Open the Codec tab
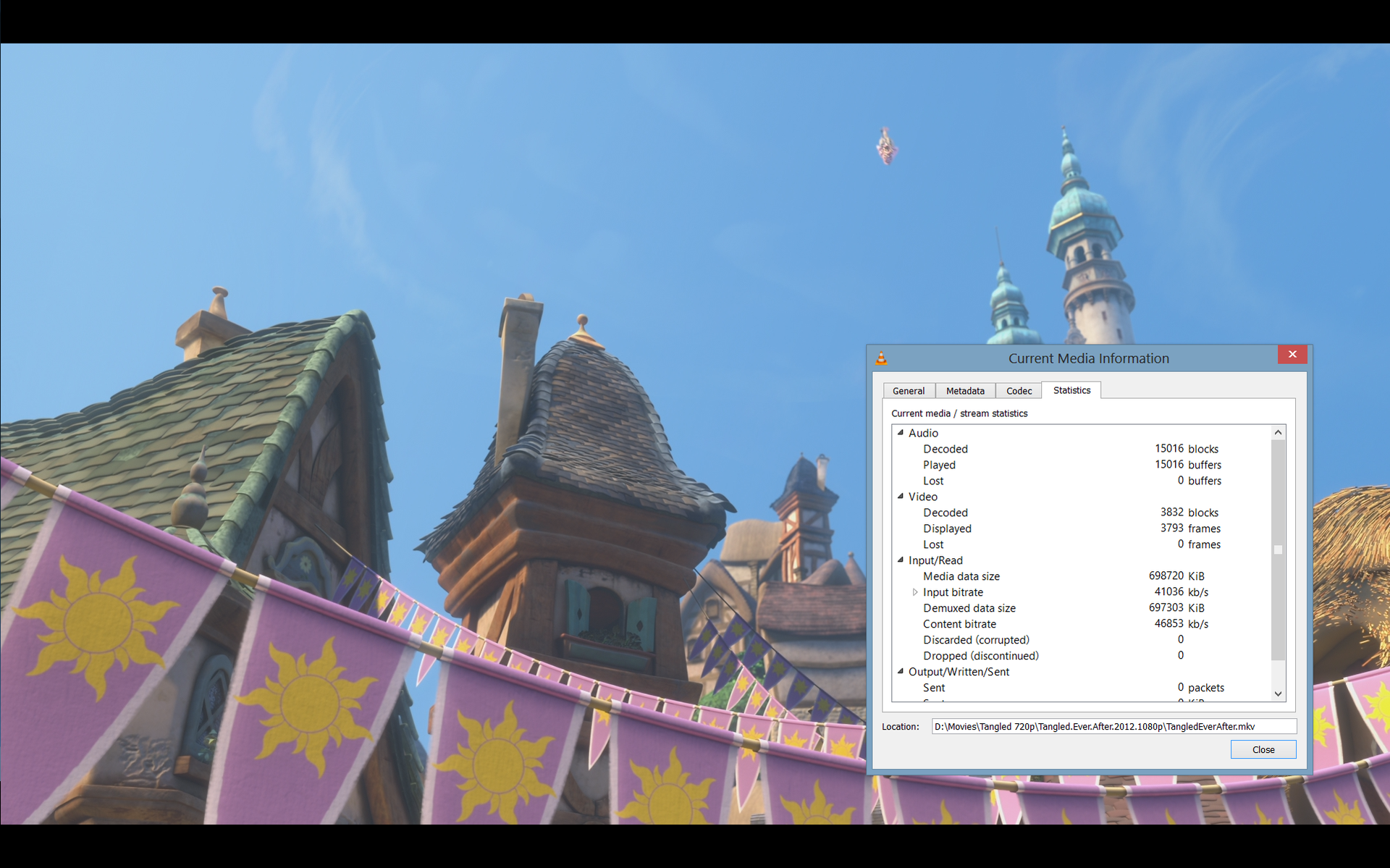Screen dimensions: 1390x868 point(1019,391)
